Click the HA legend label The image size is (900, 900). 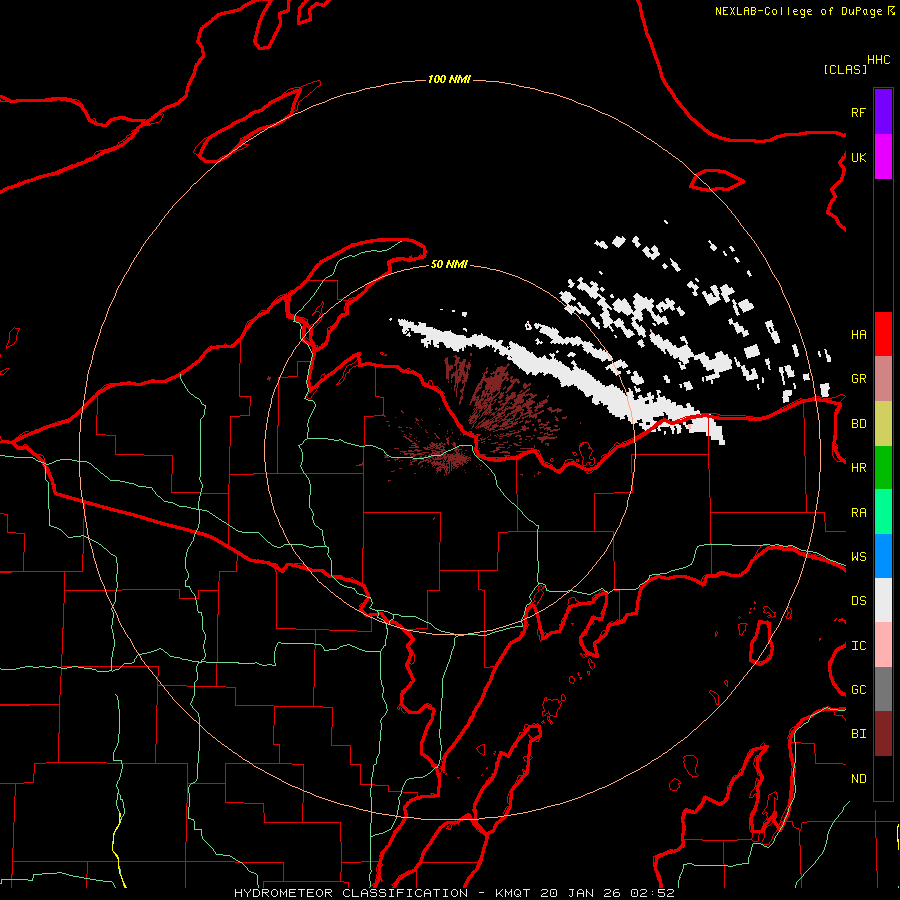(858, 335)
